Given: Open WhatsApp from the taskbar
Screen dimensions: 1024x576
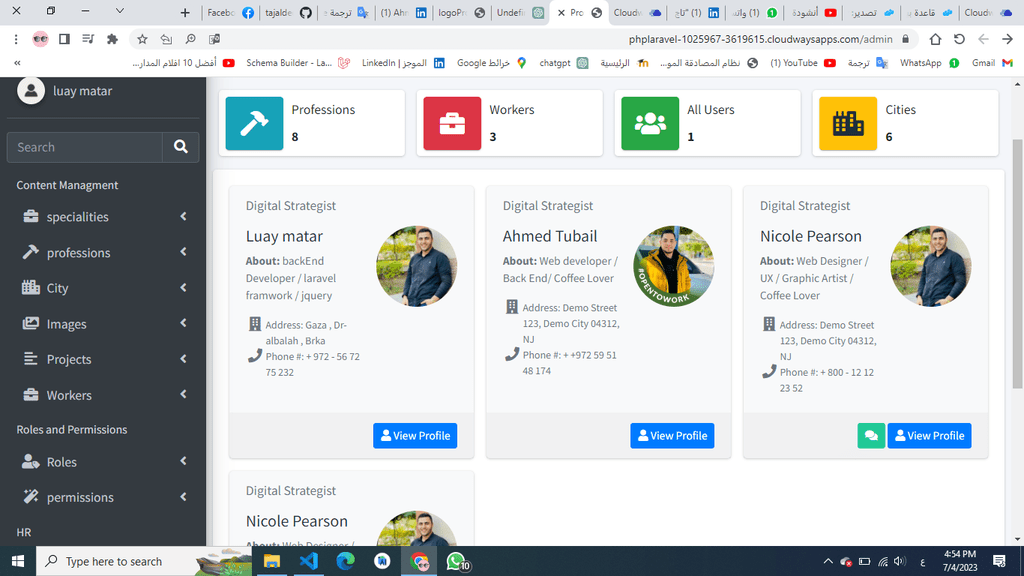Looking at the screenshot, I should pos(456,561).
